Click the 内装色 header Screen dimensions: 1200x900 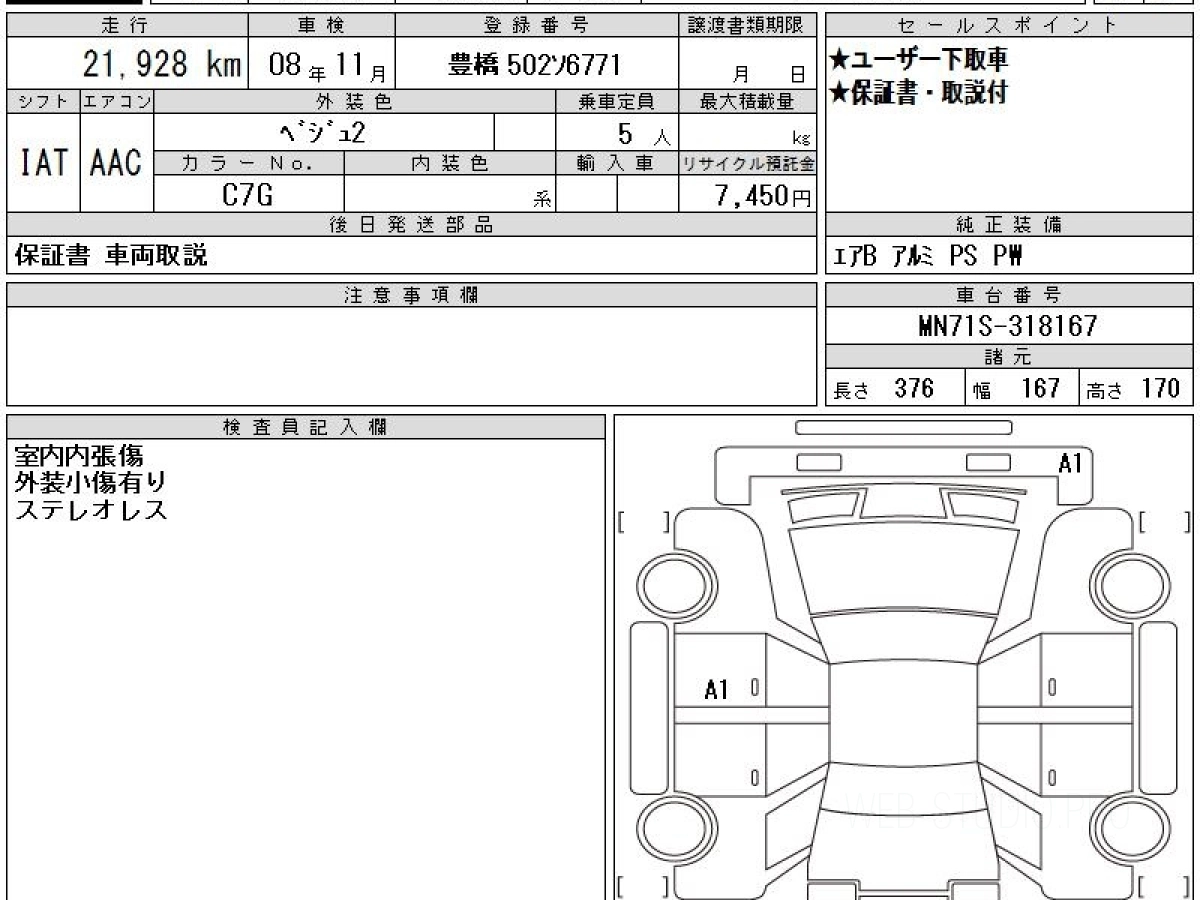[x=450, y=163]
